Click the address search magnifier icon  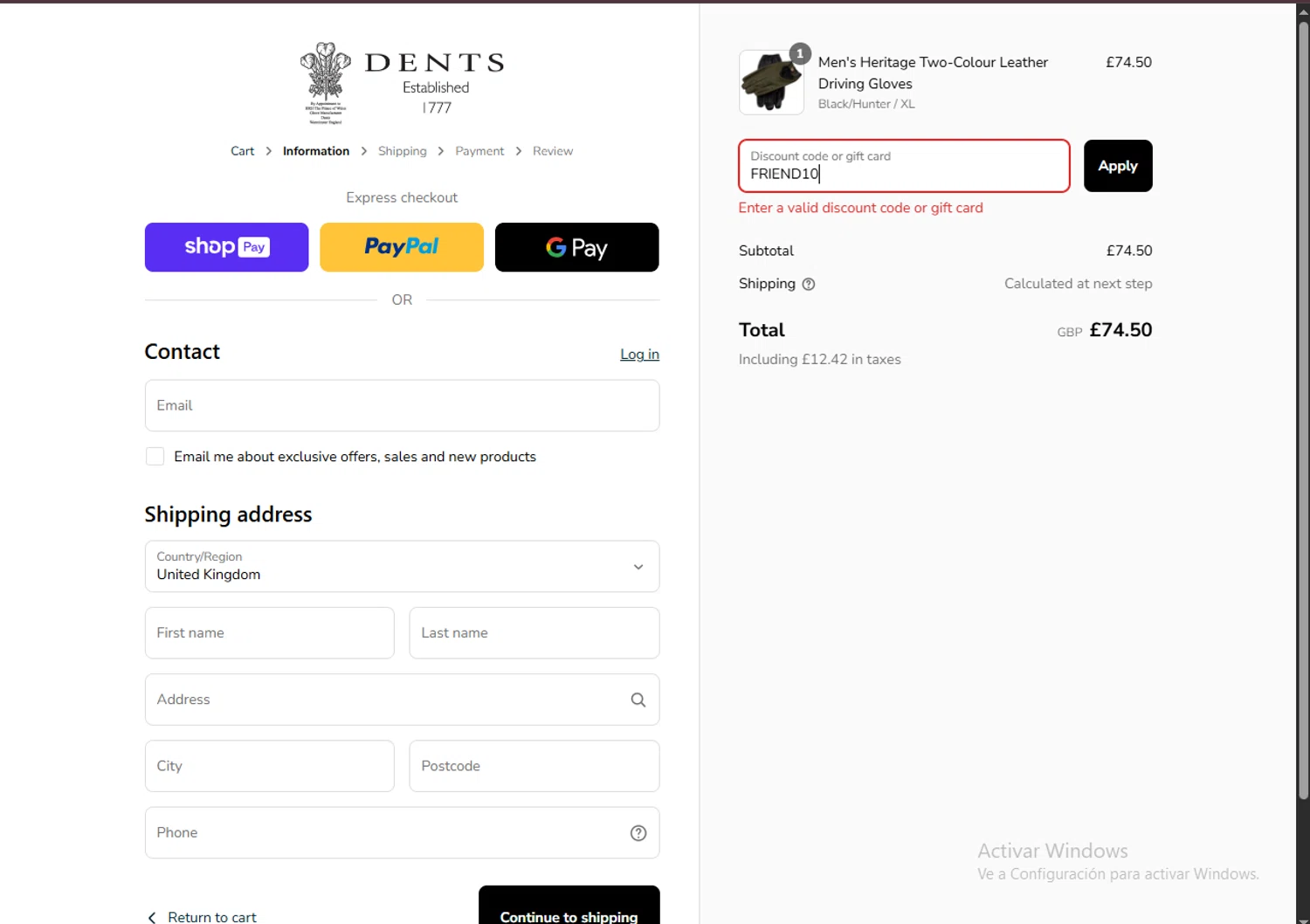tap(638, 700)
